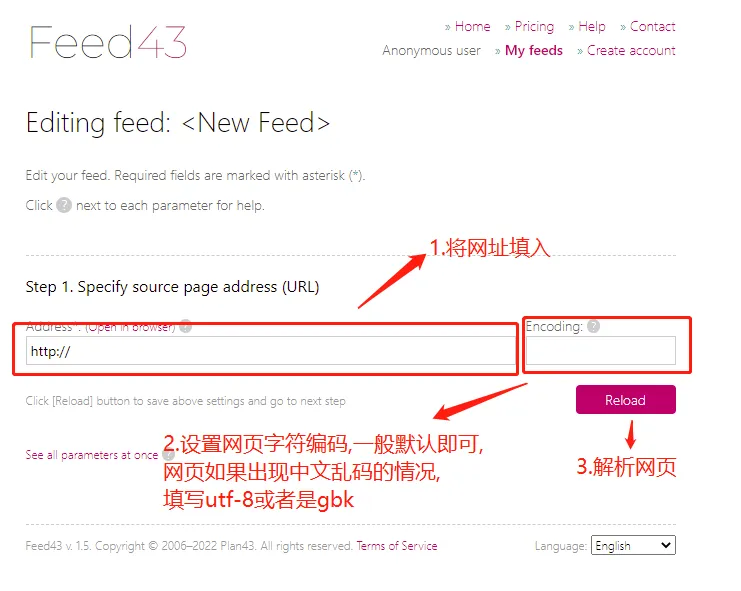Open the Help menu link
741x591 pixels.
pyautogui.click(x=592, y=26)
